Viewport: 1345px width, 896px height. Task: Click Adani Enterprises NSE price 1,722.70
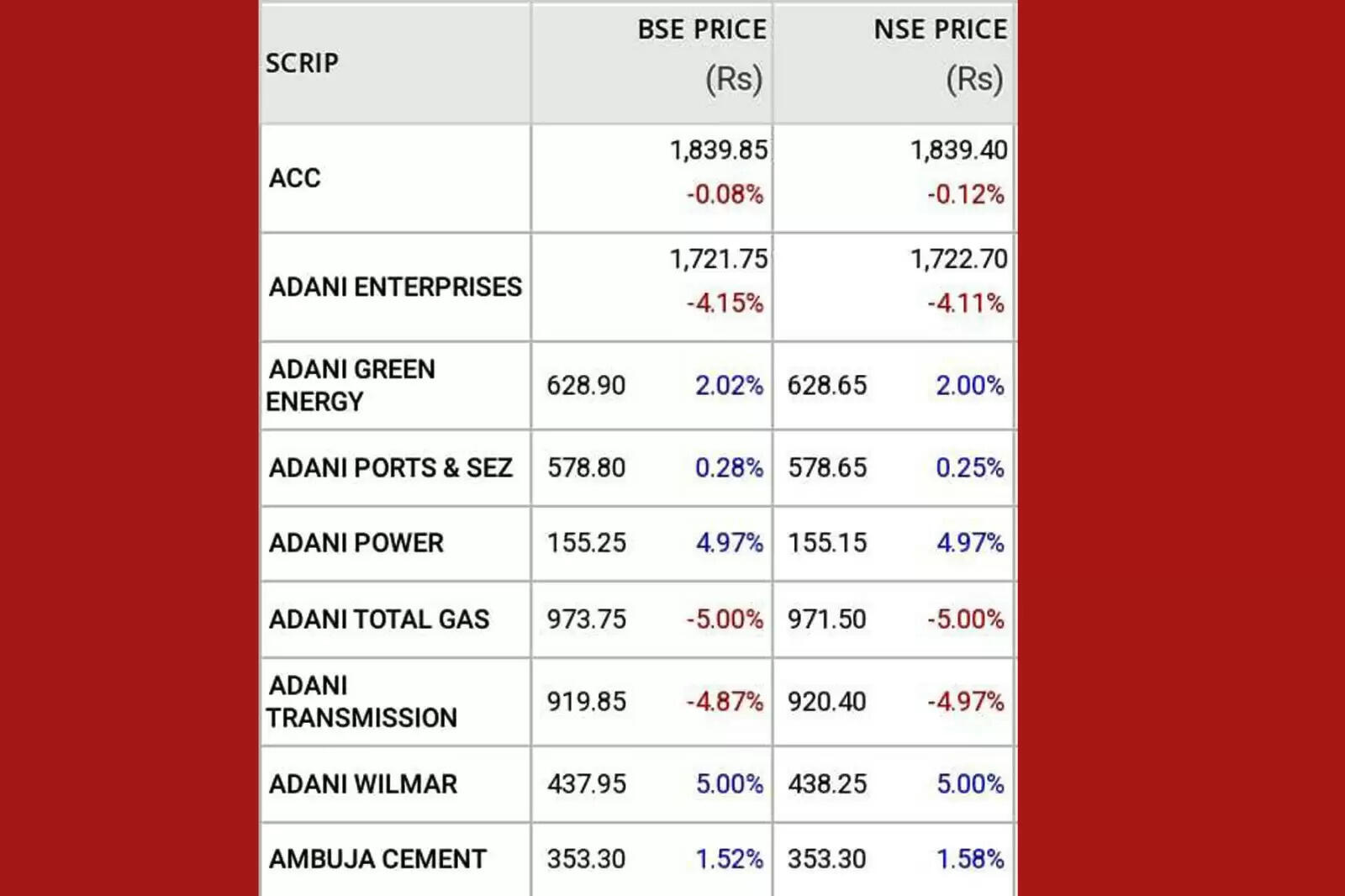click(958, 259)
